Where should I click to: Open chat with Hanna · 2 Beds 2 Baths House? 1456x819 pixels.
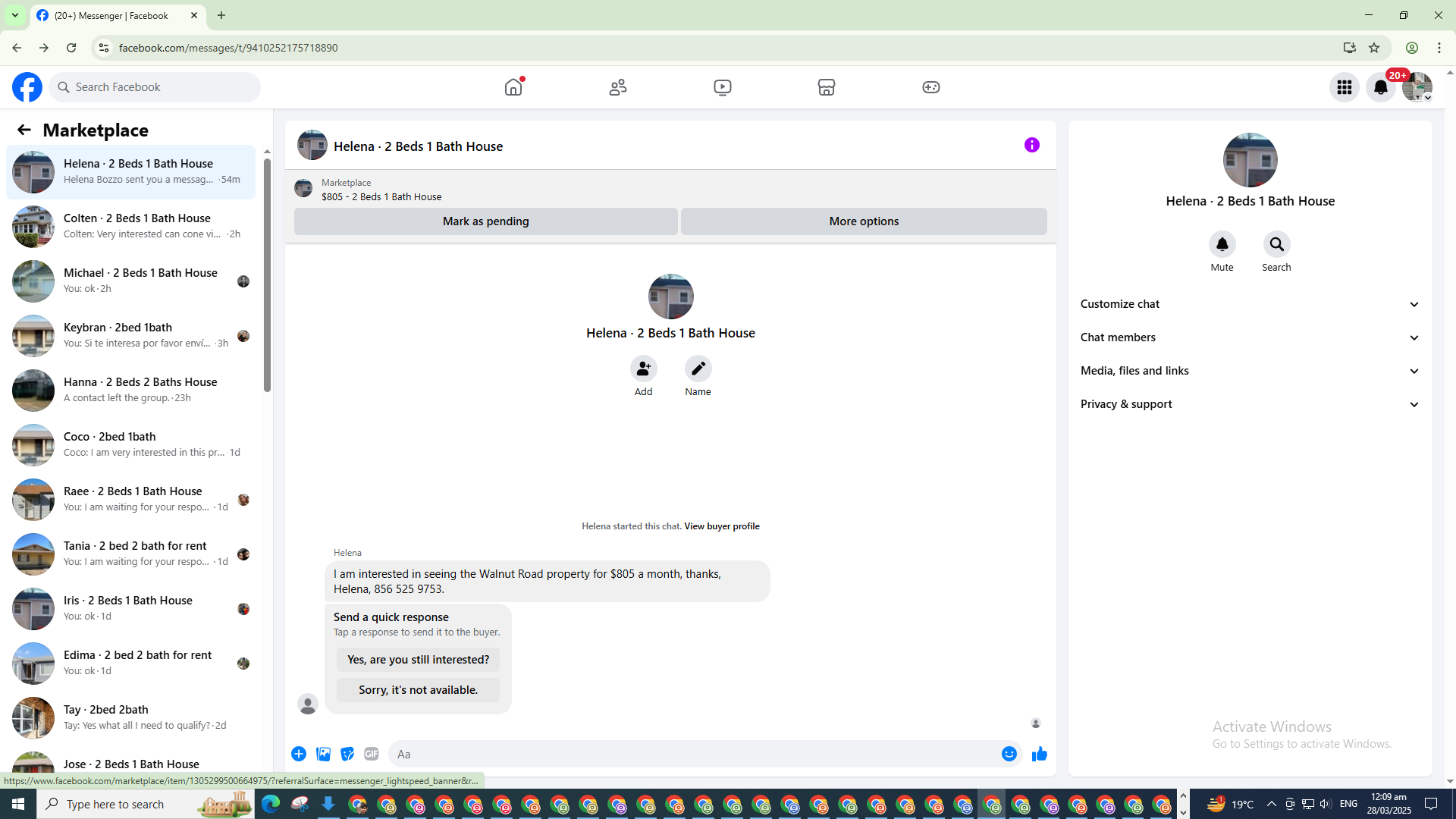(x=130, y=391)
